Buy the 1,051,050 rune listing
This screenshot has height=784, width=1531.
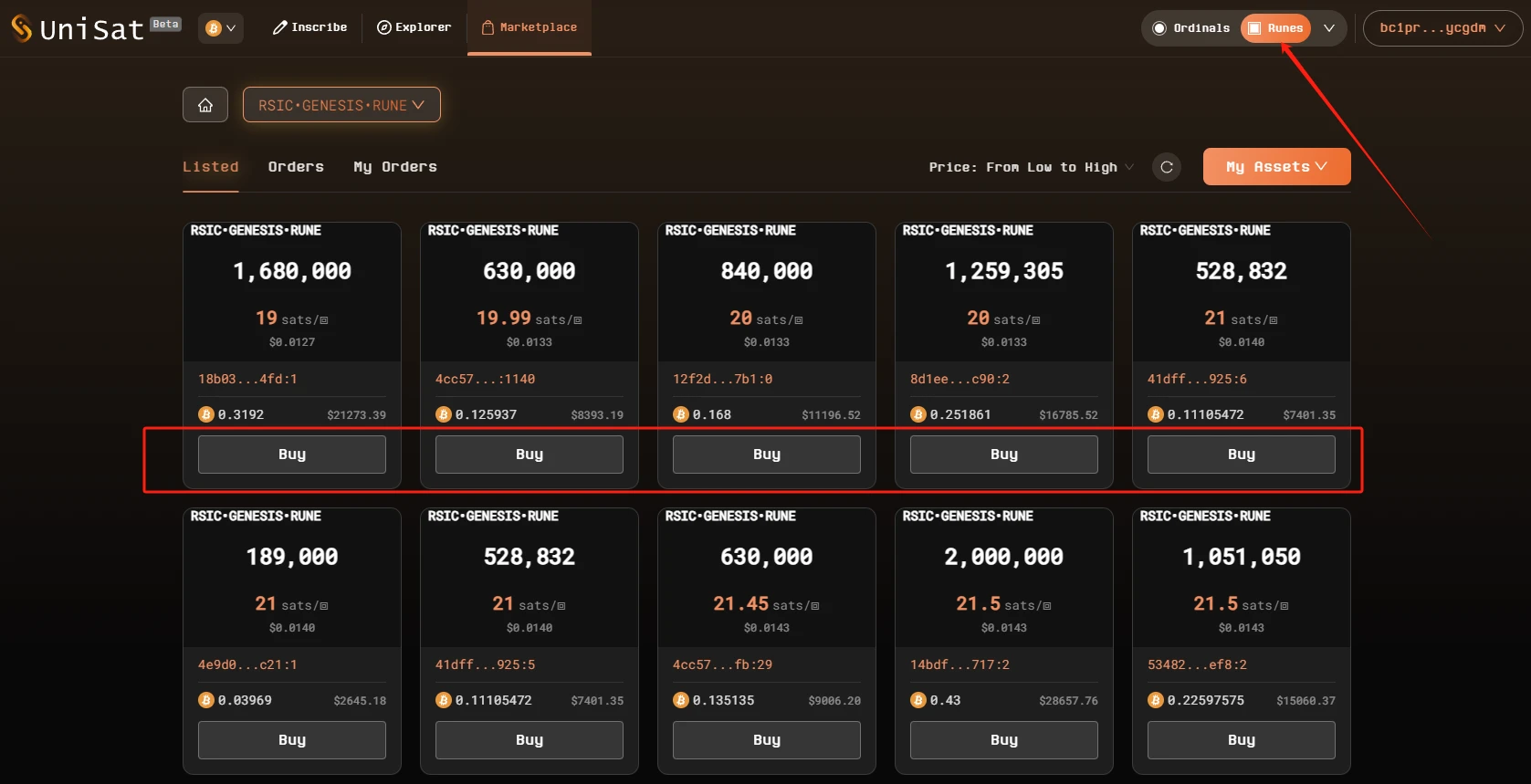[x=1242, y=740]
